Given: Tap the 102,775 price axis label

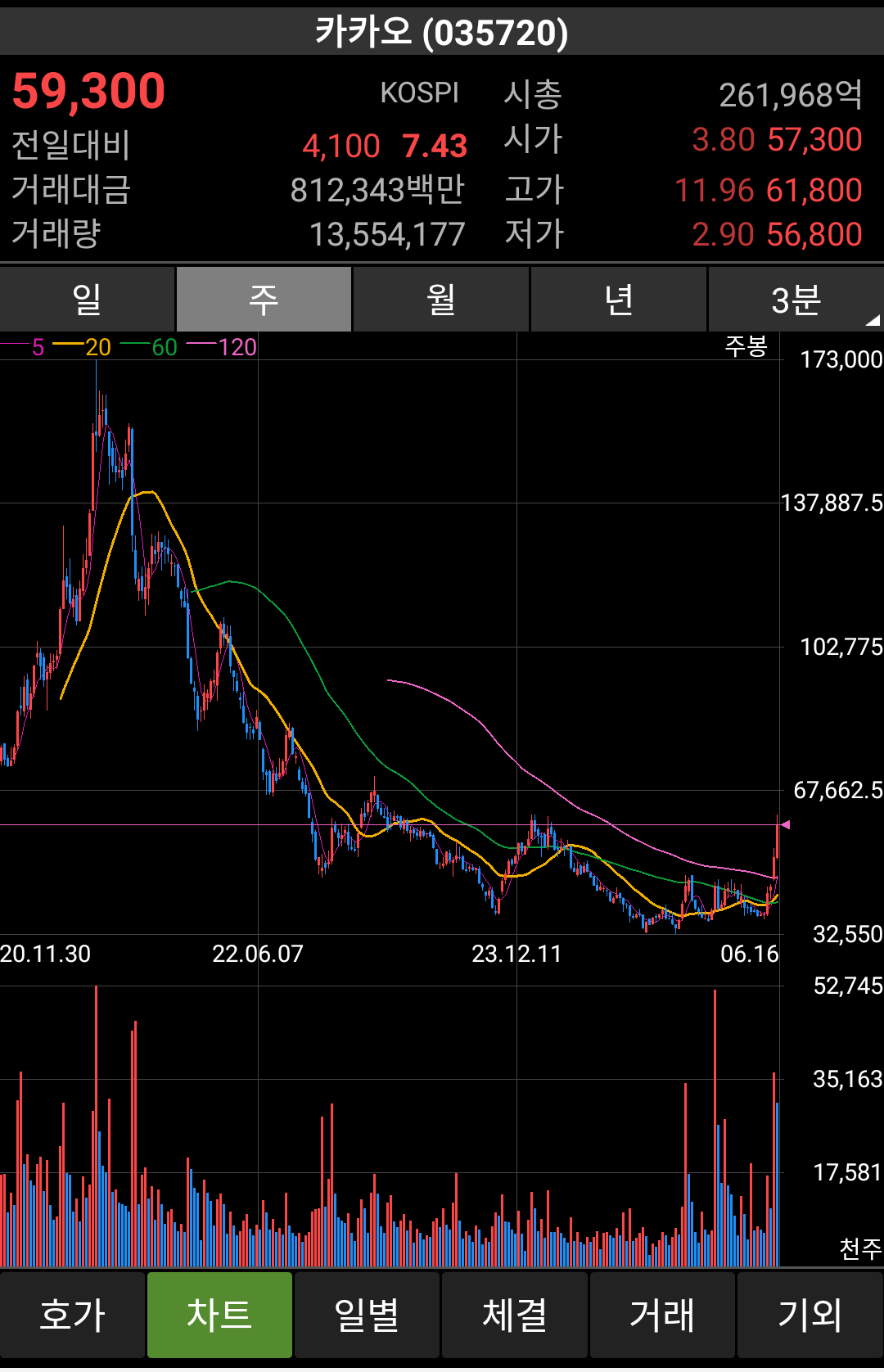Looking at the screenshot, I should tap(841, 647).
